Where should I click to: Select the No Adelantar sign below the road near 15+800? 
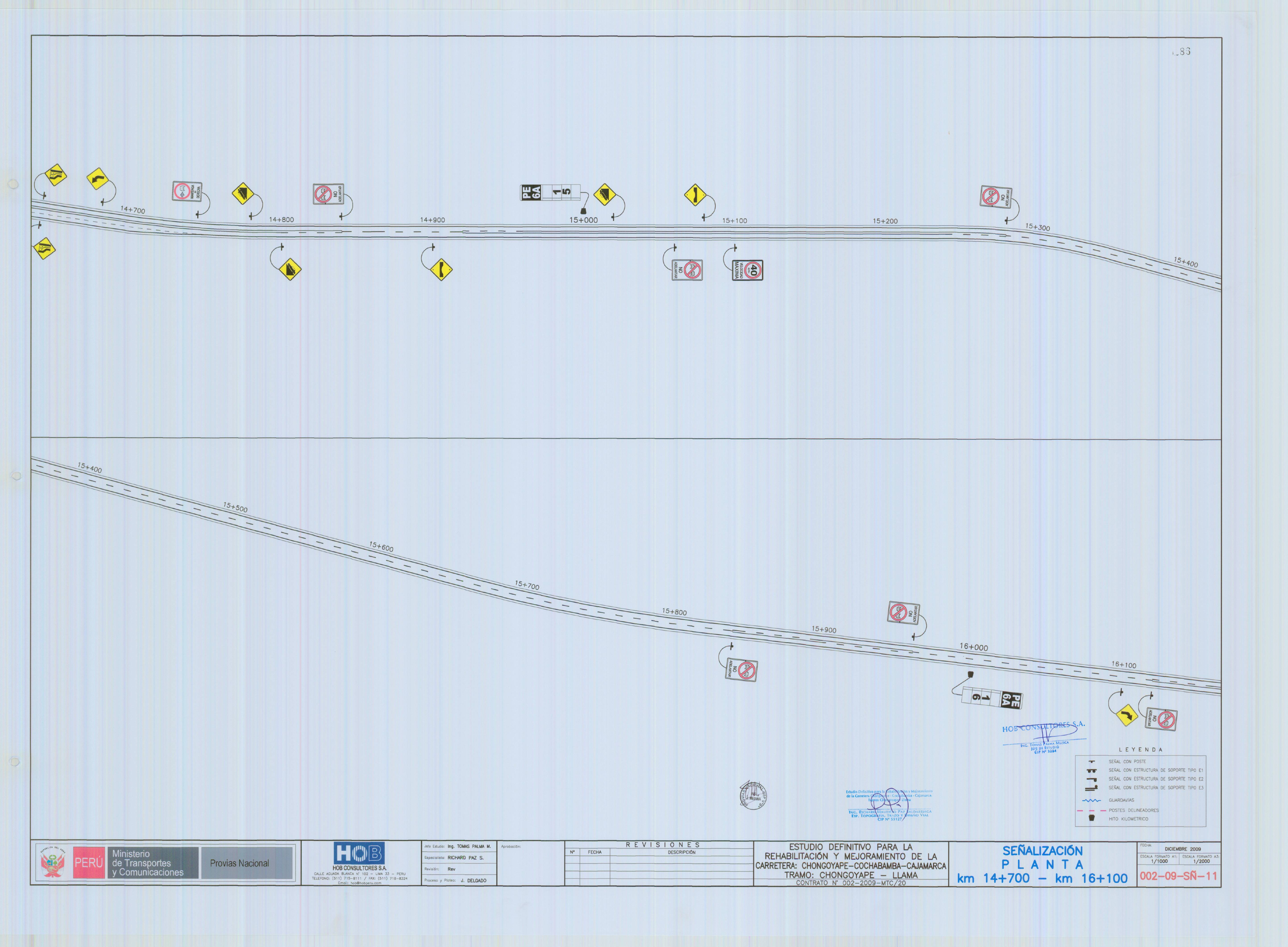[742, 670]
